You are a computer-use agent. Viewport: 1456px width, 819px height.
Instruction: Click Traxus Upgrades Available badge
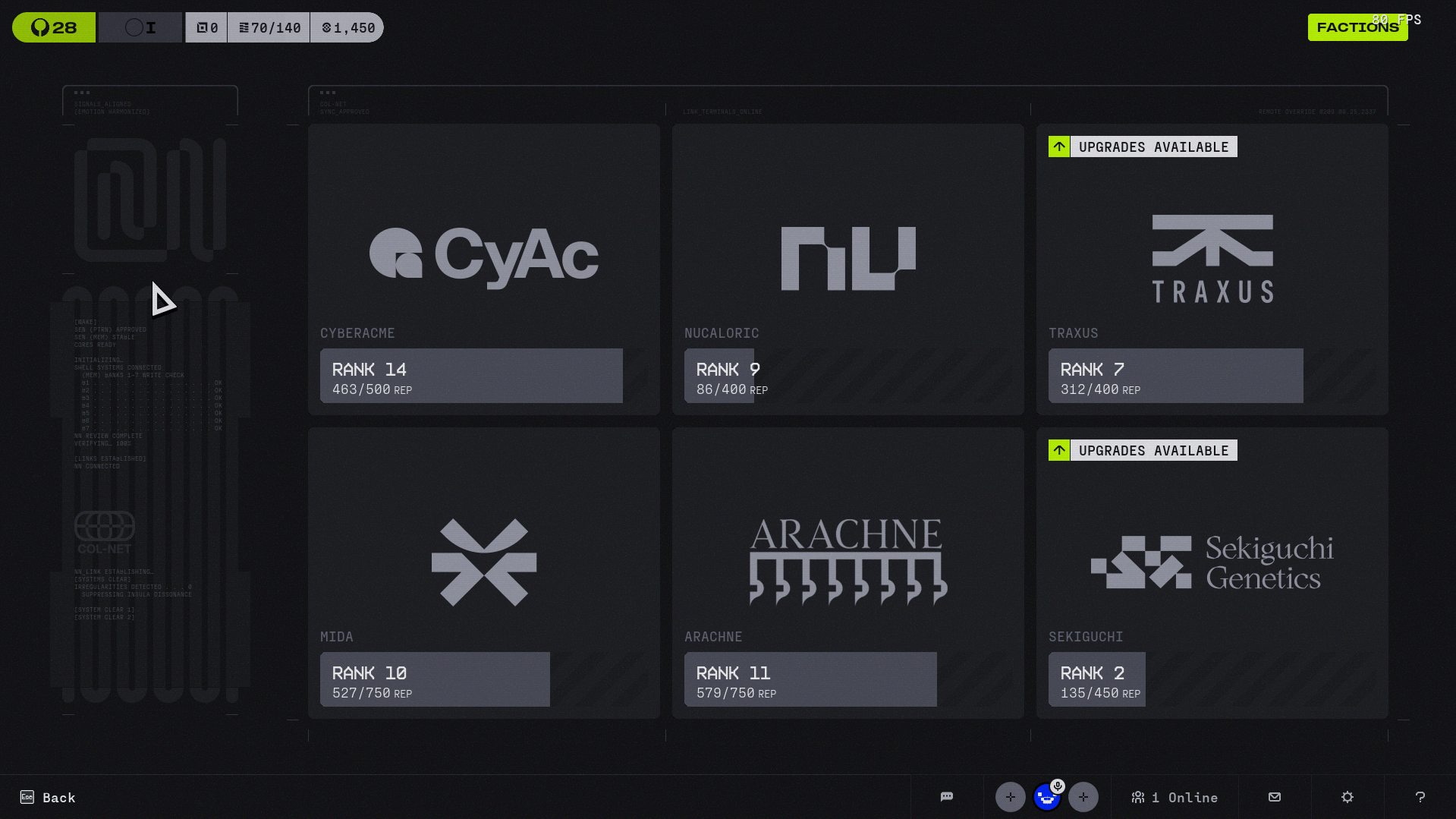pos(1142,146)
